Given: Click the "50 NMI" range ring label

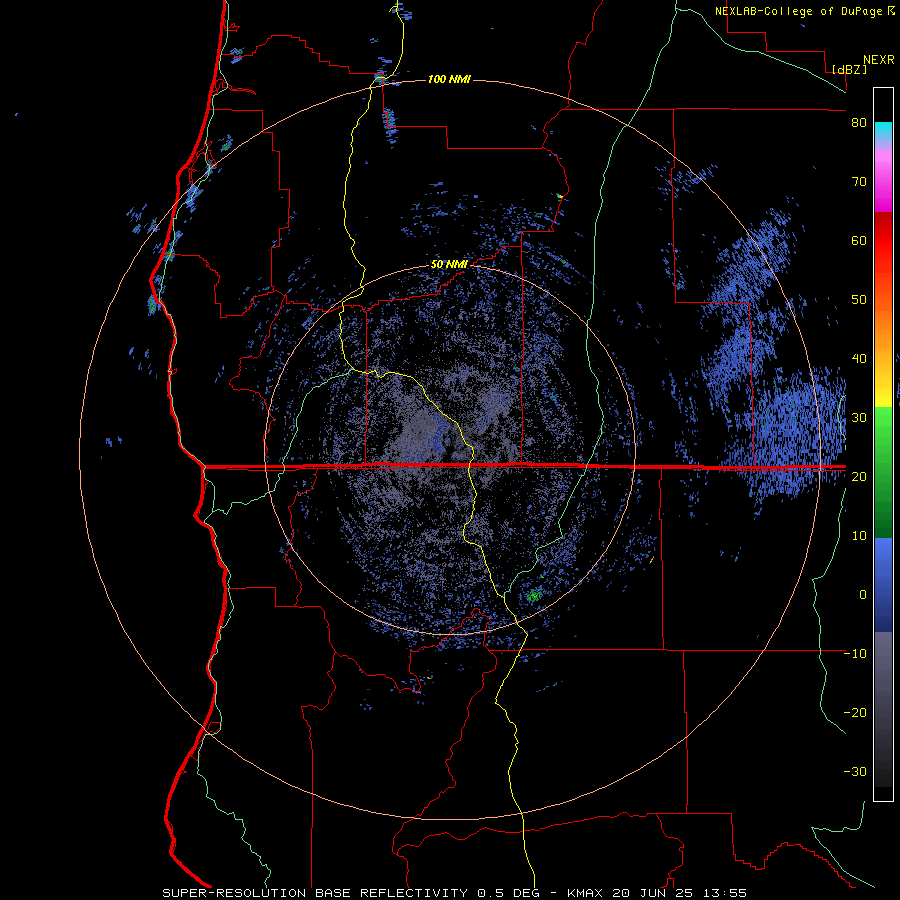Looking at the screenshot, I should [449, 265].
